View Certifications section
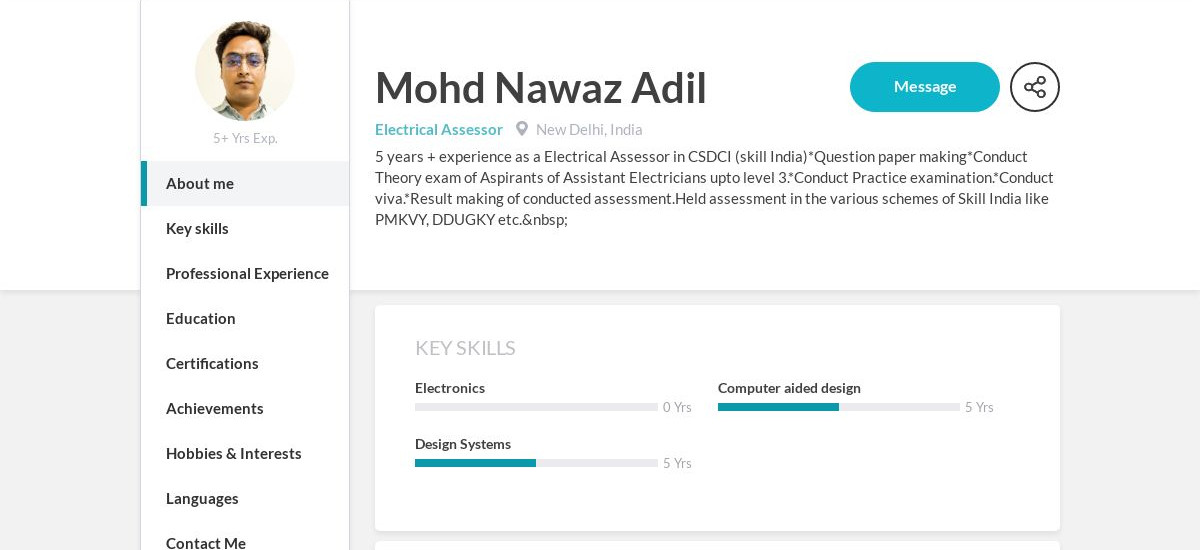 tap(245, 363)
